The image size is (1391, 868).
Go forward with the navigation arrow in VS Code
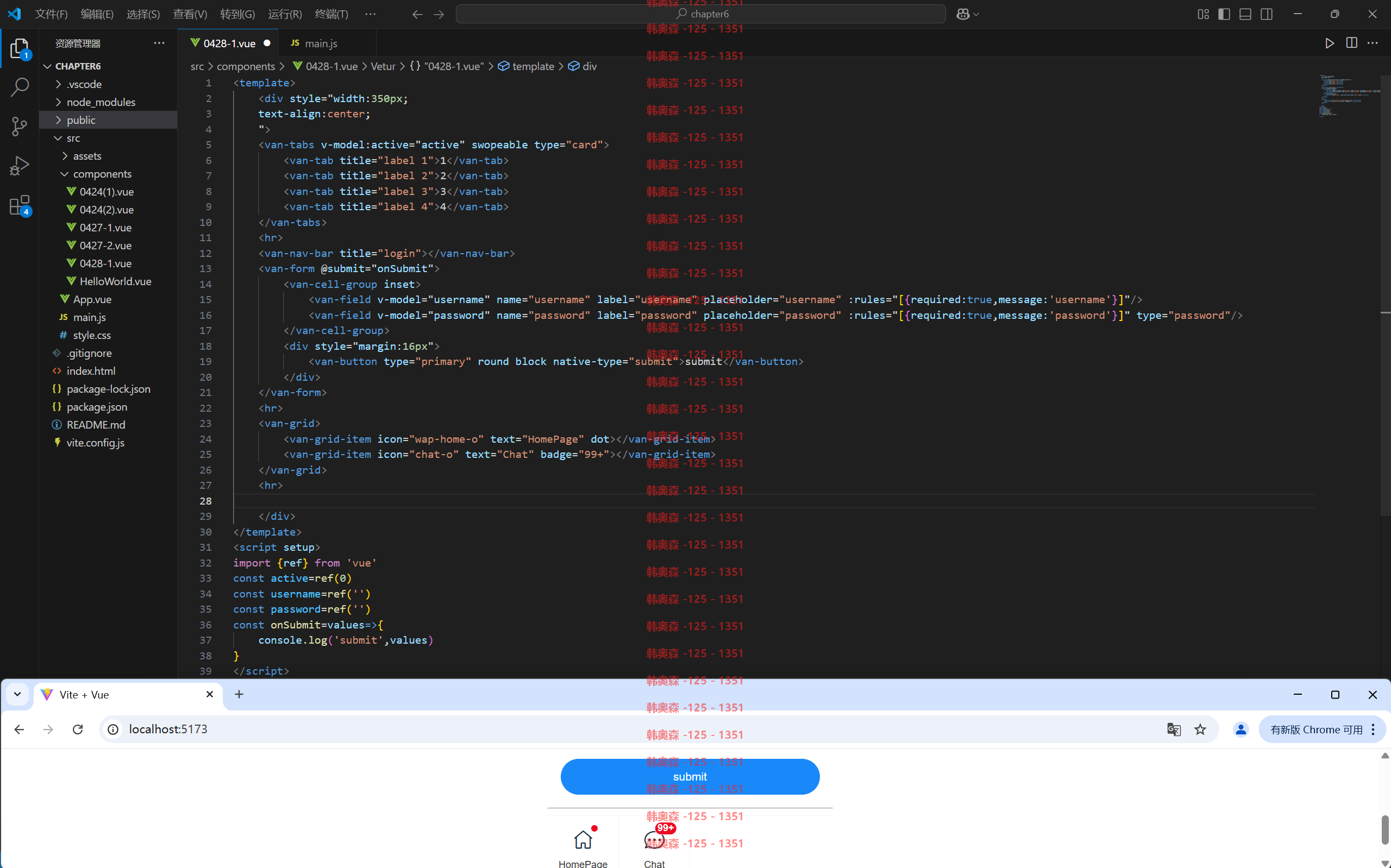[x=438, y=14]
